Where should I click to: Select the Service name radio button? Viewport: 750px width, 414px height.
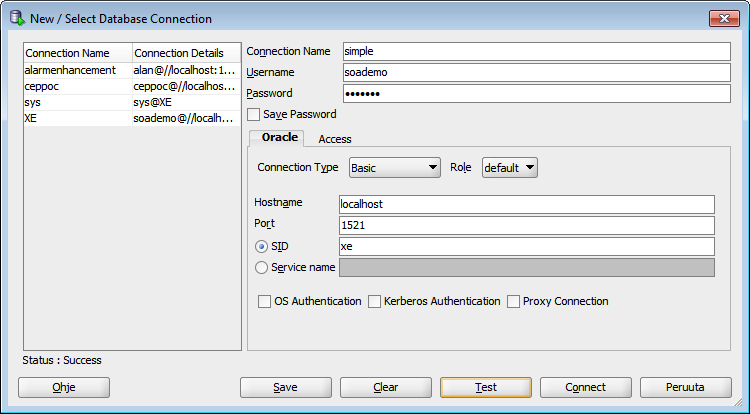261,267
